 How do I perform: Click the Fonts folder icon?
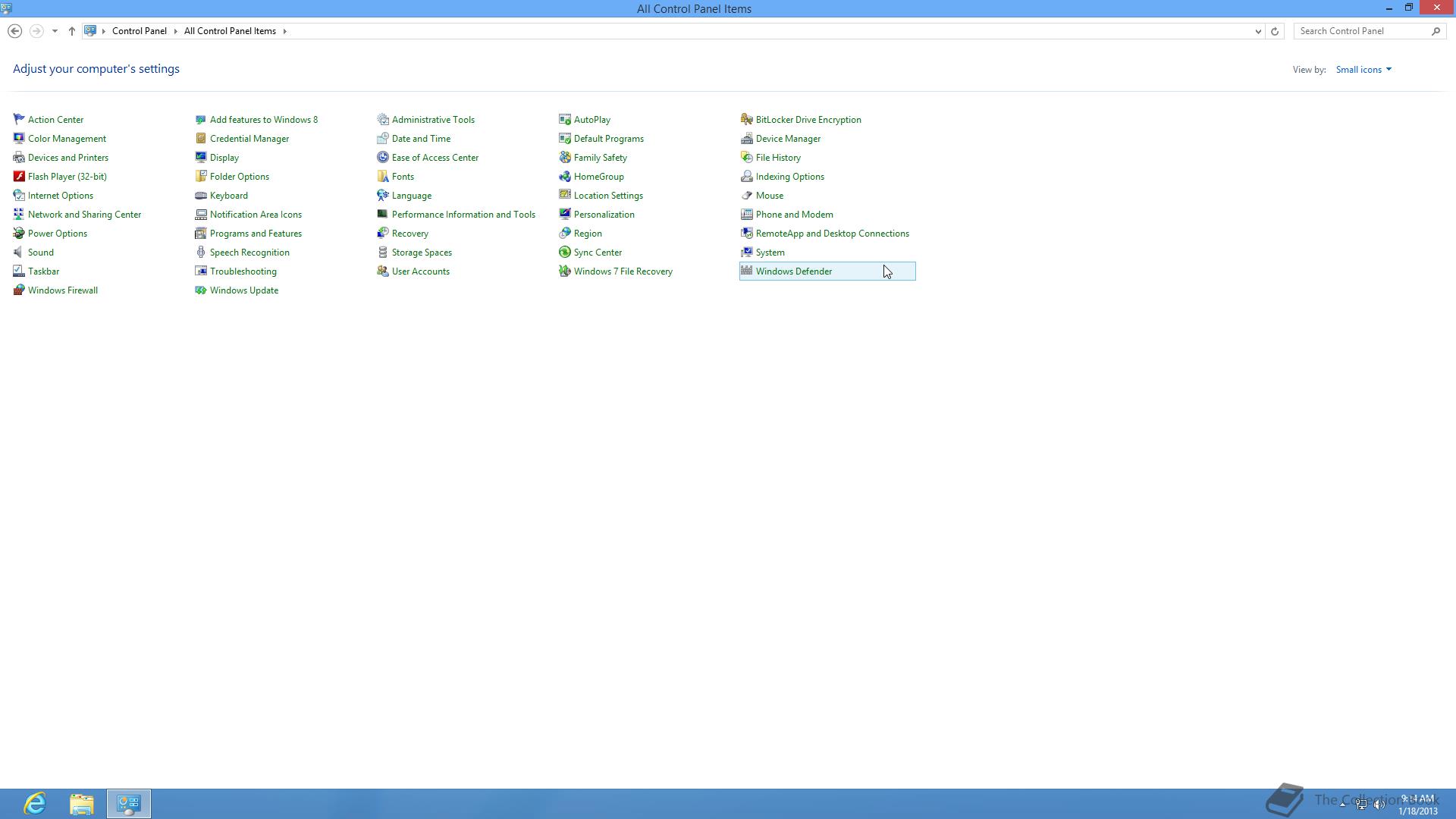pyautogui.click(x=383, y=176)
